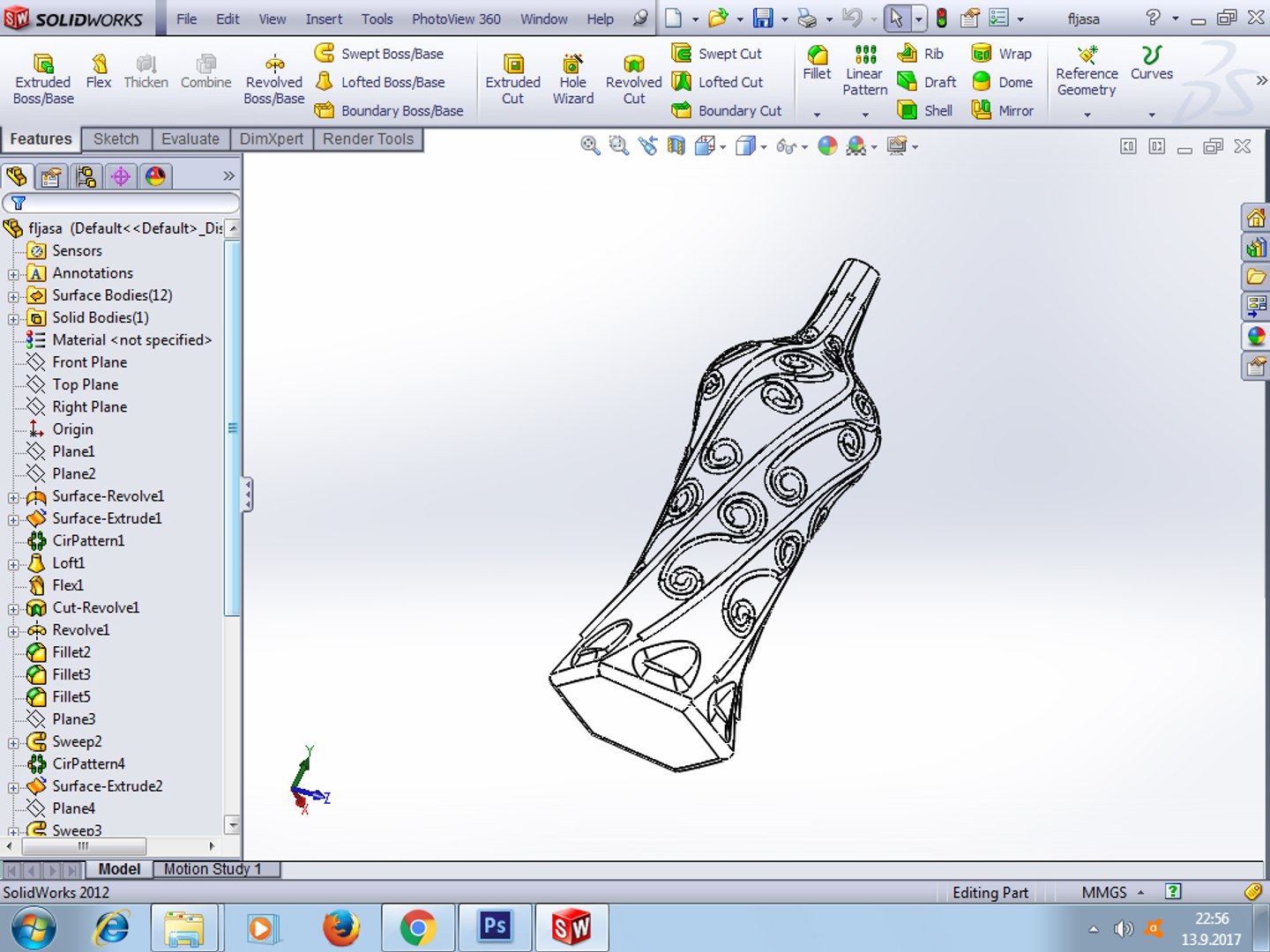Click the Rebuild traffic light icon
The width and height of the screenshot is (1270, 952).
point(942,18)
